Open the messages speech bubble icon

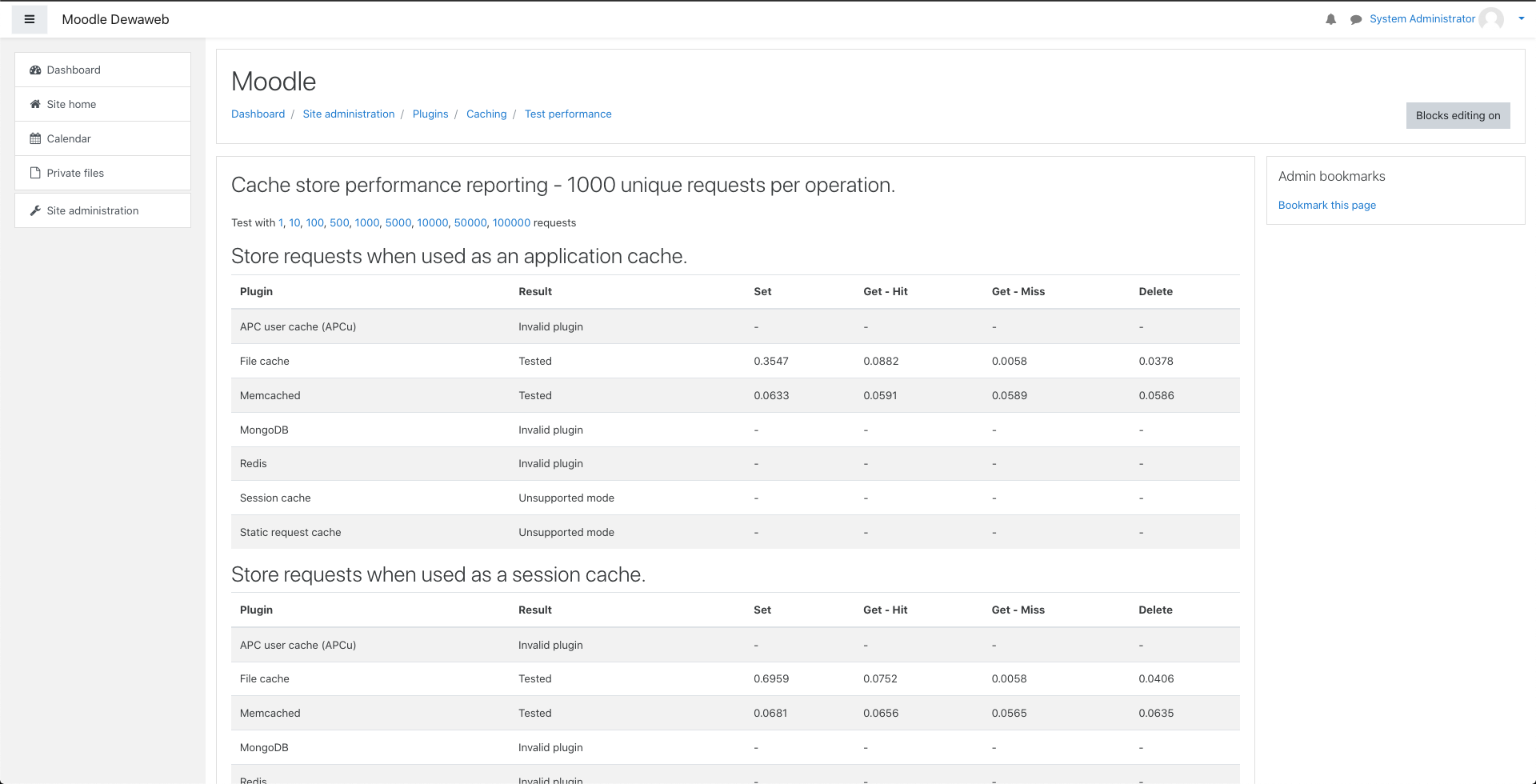coord(1356,19)
